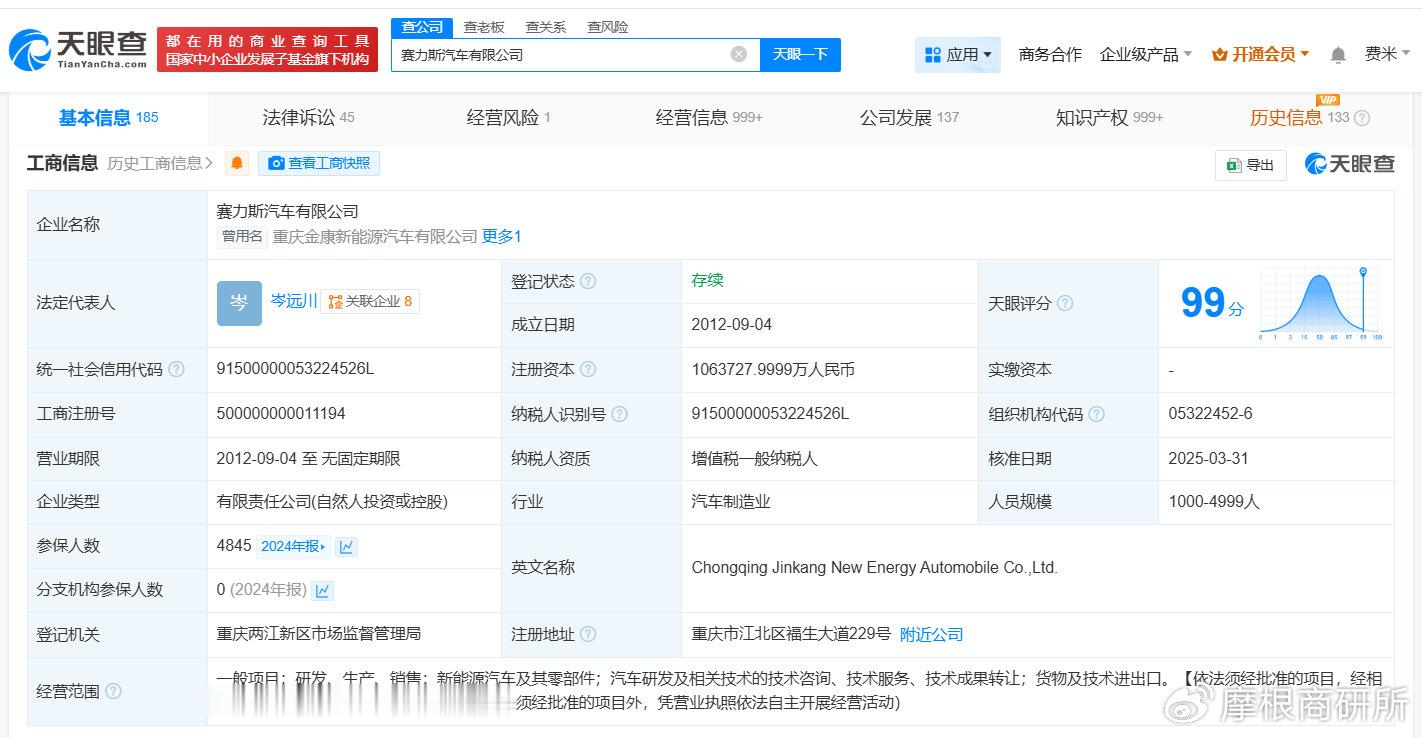
Task: Click the TianYanCha logo
Action: [78, 49]
